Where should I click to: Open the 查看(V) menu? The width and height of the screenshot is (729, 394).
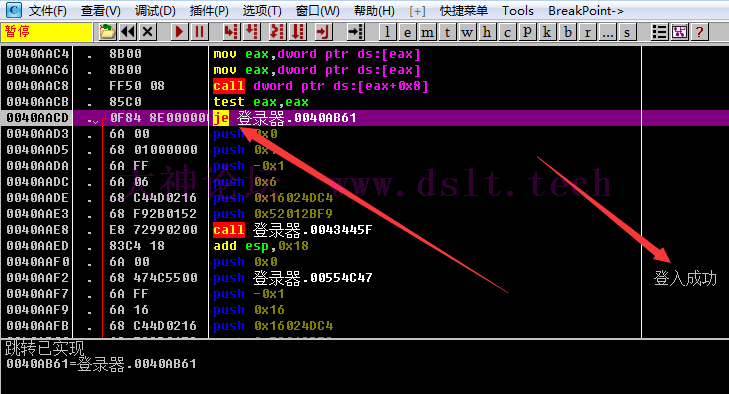point(100,10)
